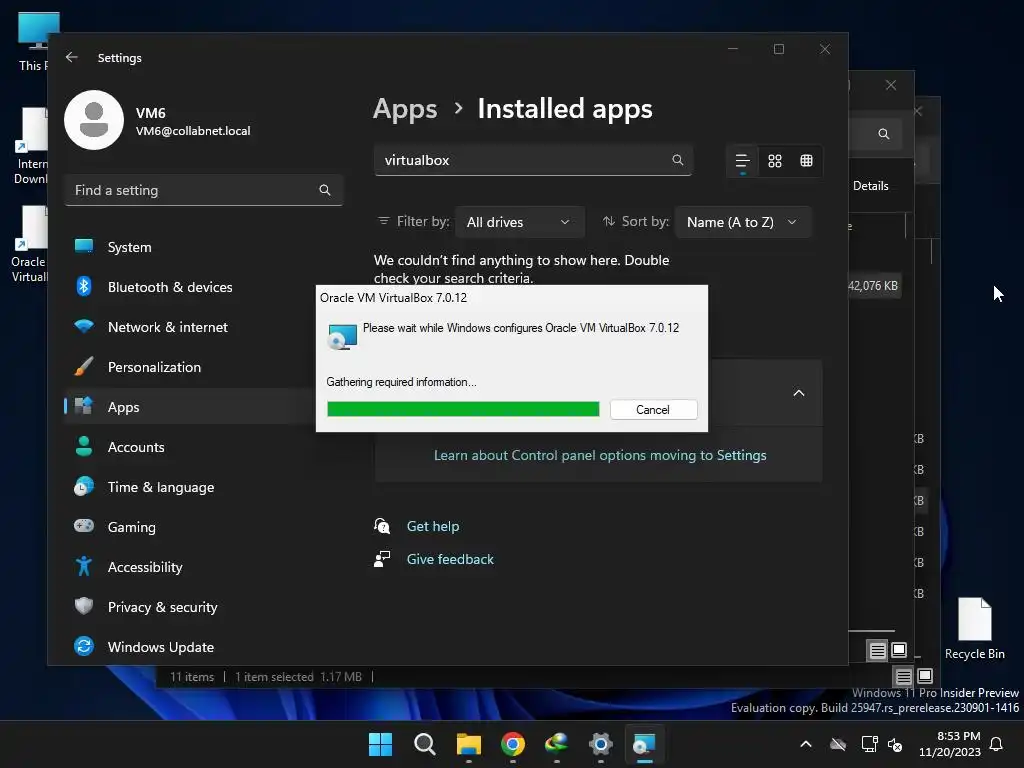Open the Get help link

pos(432,526)
